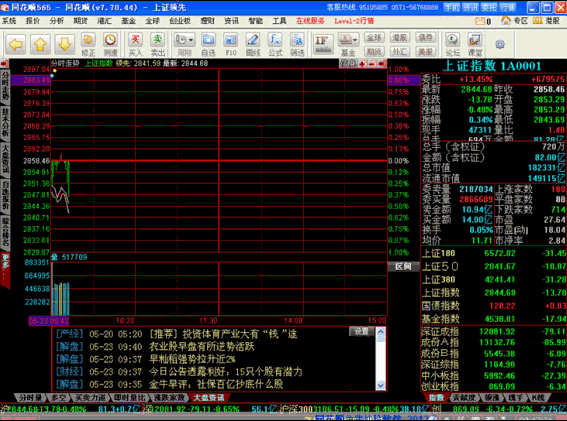Viewport: 567px width, 421px height.
Task: Click the Level-2行情 menu item
Action: (354, 21)
